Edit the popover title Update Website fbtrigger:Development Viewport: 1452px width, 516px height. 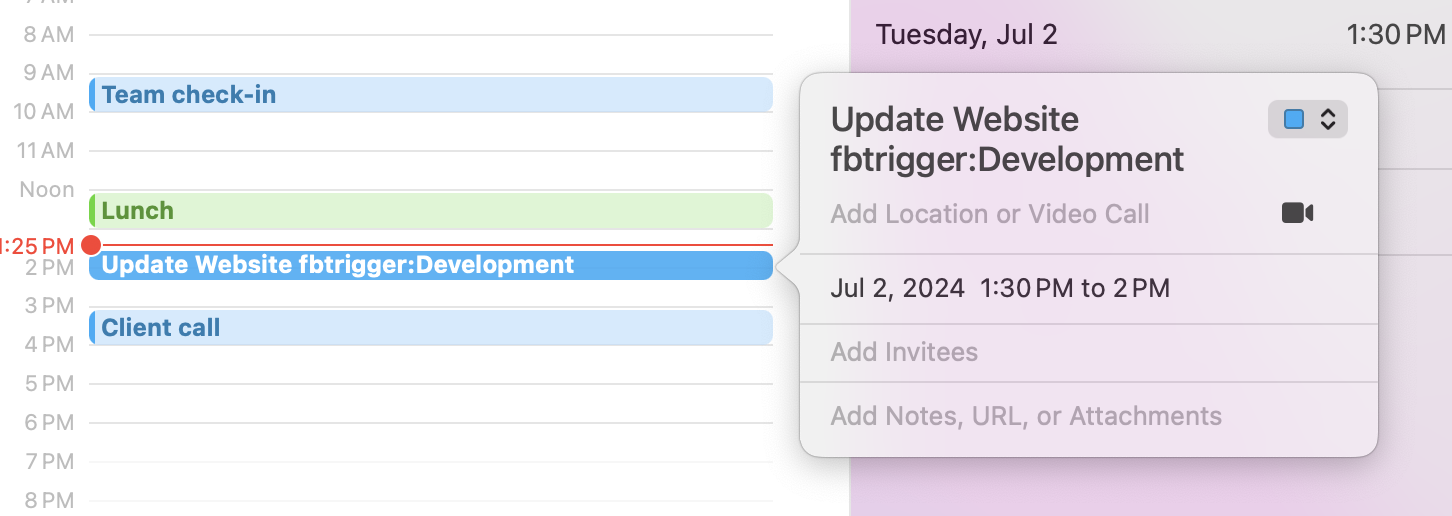coord(1007,139)
